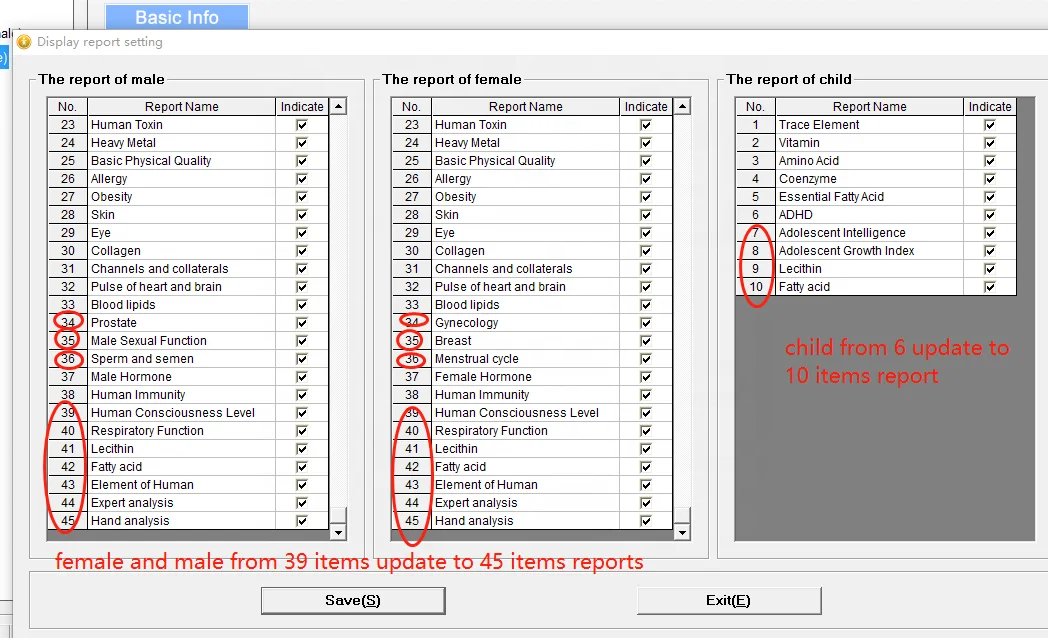The width and height of the screenshot is (1048, 638).
Task: Disable Gynecology in the female report
Action: coord(647,322)
